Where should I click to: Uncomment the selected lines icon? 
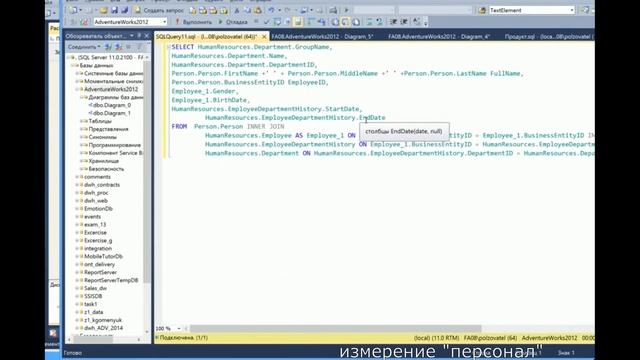click(379, 22)
